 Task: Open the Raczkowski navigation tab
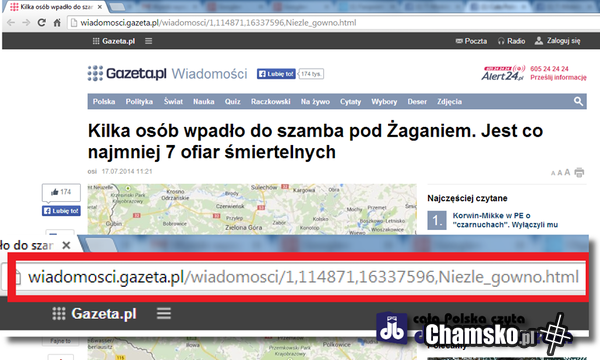pyautogui.click(x=271, y=102)
